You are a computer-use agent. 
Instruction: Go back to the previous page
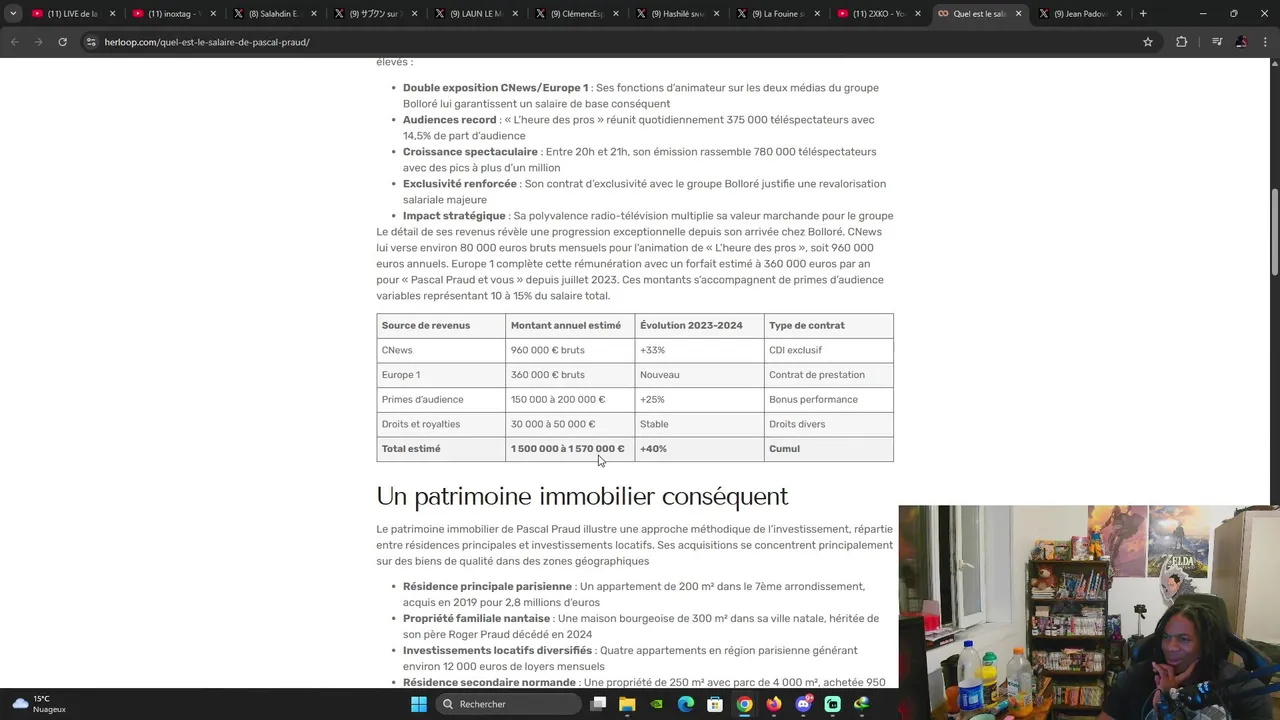14,42
